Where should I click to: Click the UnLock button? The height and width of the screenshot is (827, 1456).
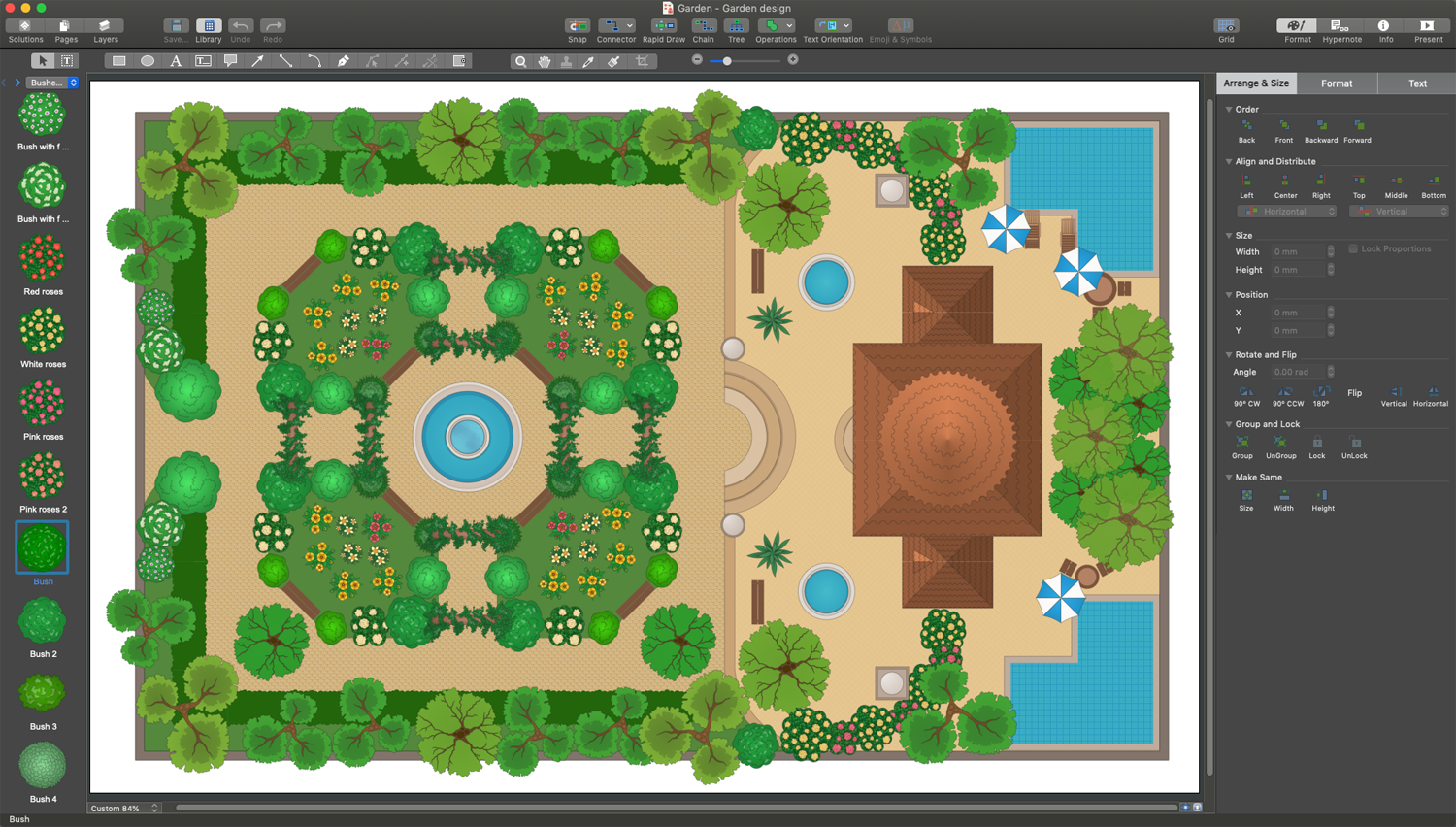(x=1354, y=447)
